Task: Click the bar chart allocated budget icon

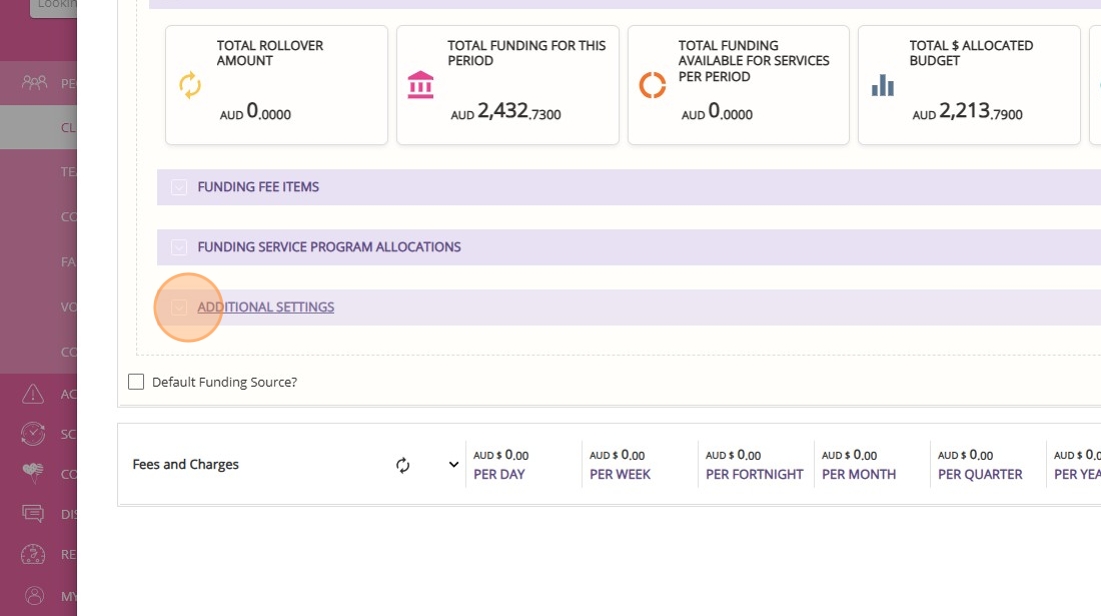Action: [882, 86]
